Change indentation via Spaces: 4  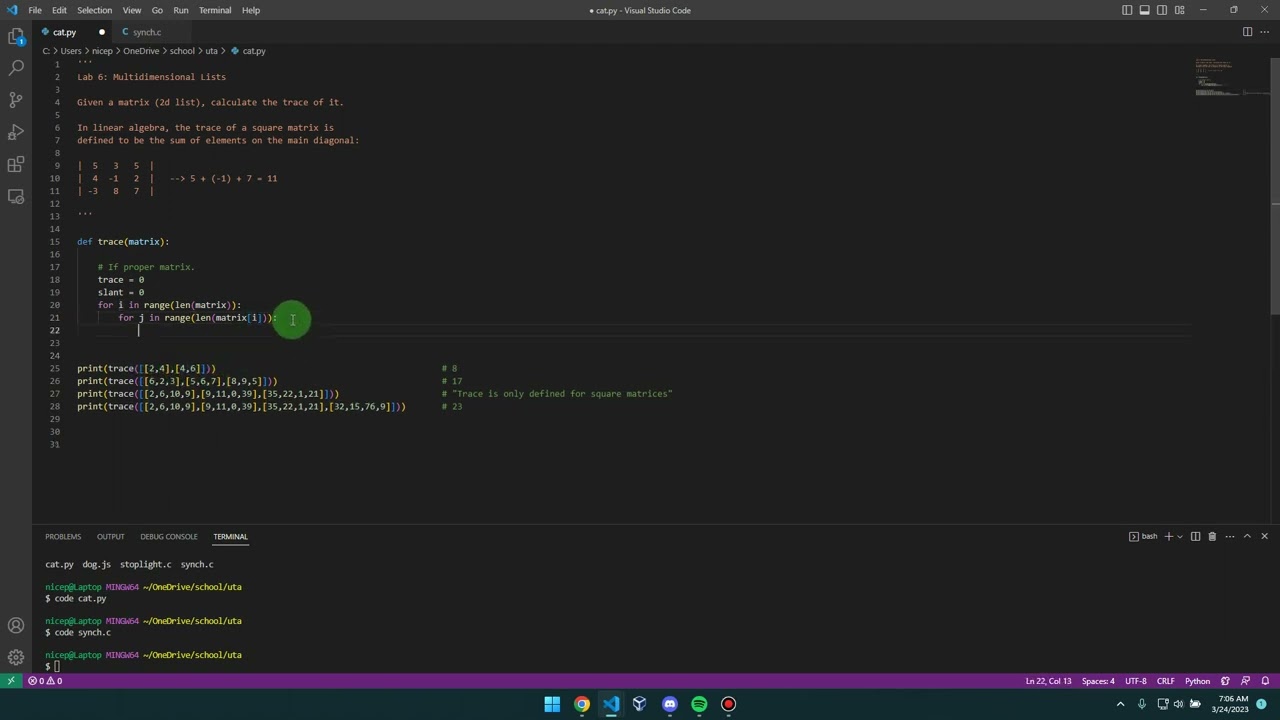point(1098,681)
